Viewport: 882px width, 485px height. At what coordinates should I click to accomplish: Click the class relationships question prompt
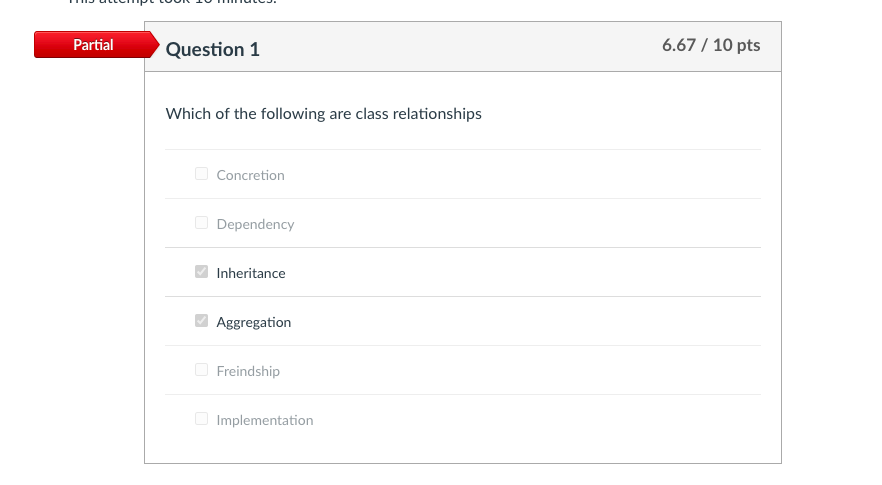(323, 114)
